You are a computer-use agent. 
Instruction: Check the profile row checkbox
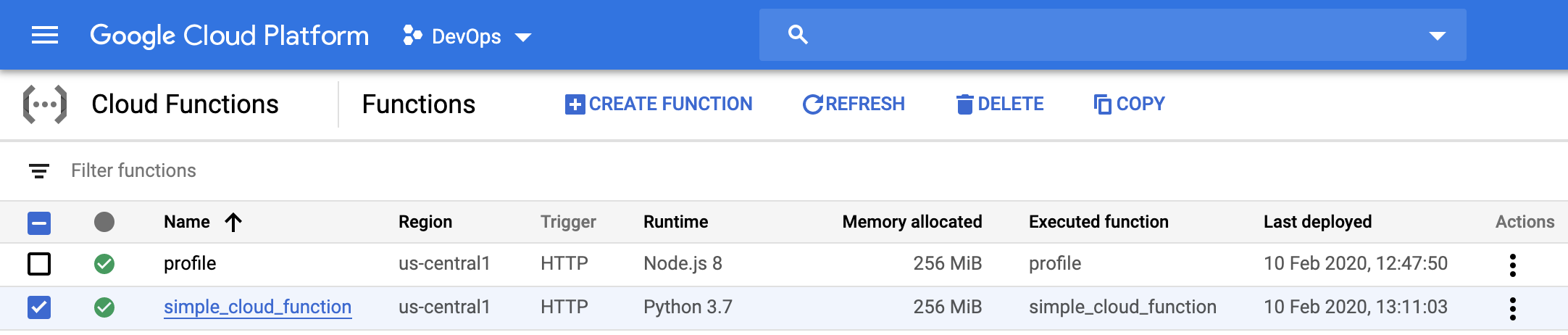tap(39, 264)
